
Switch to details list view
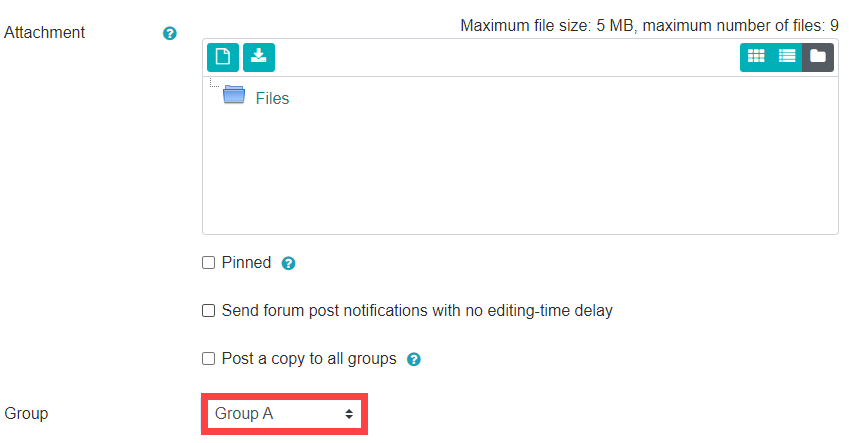pos(787,57)
